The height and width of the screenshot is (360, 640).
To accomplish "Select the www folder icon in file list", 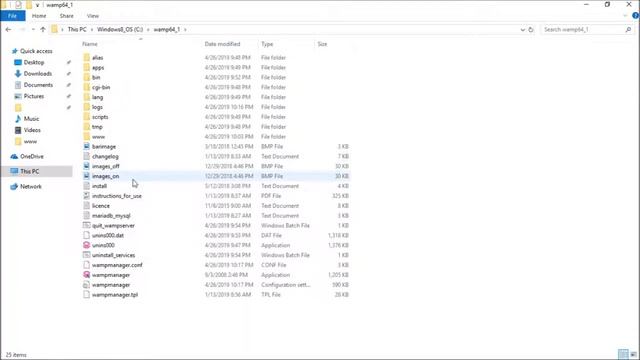I will click(87, 136).
